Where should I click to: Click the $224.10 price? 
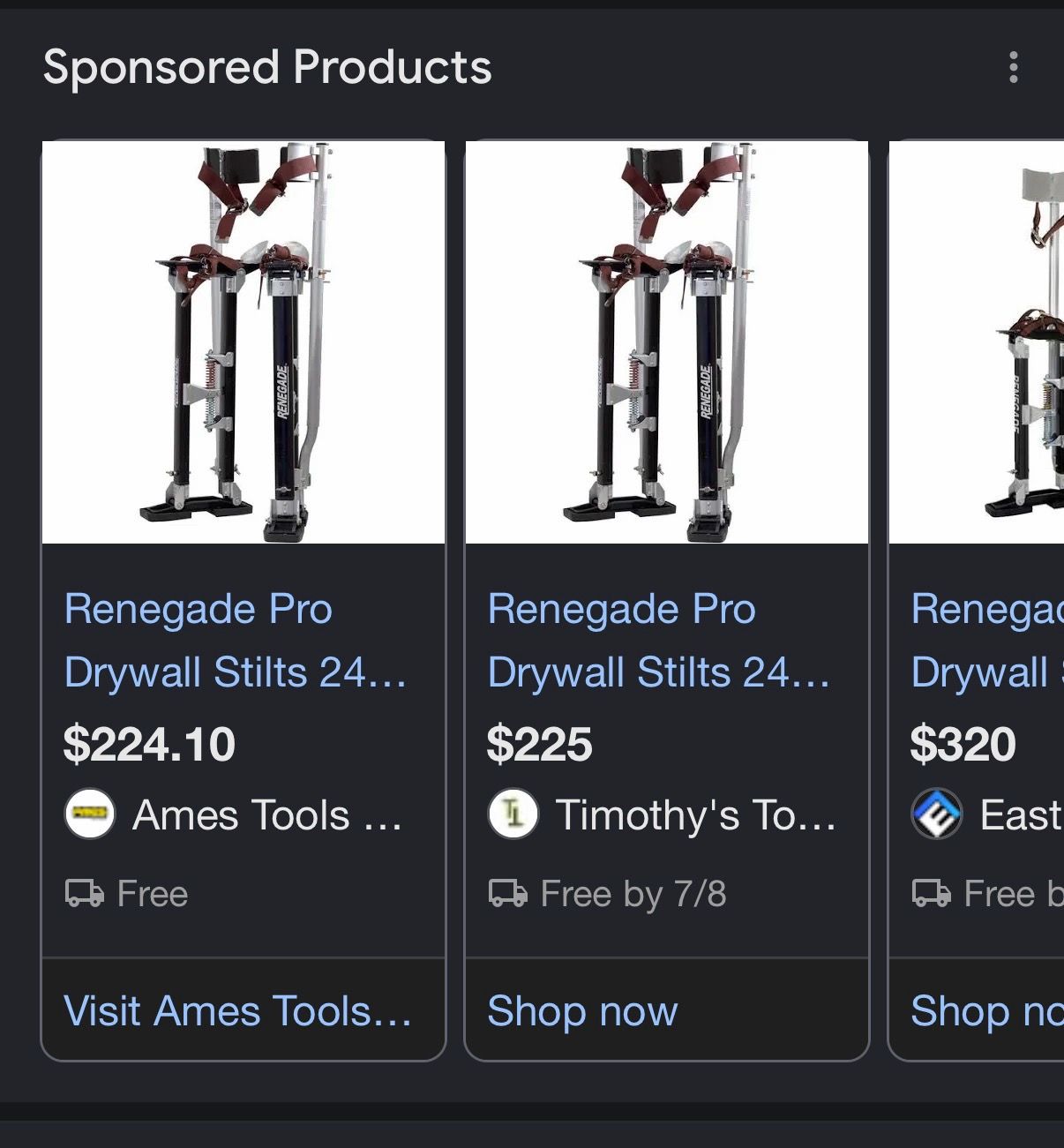pos(150,744)
